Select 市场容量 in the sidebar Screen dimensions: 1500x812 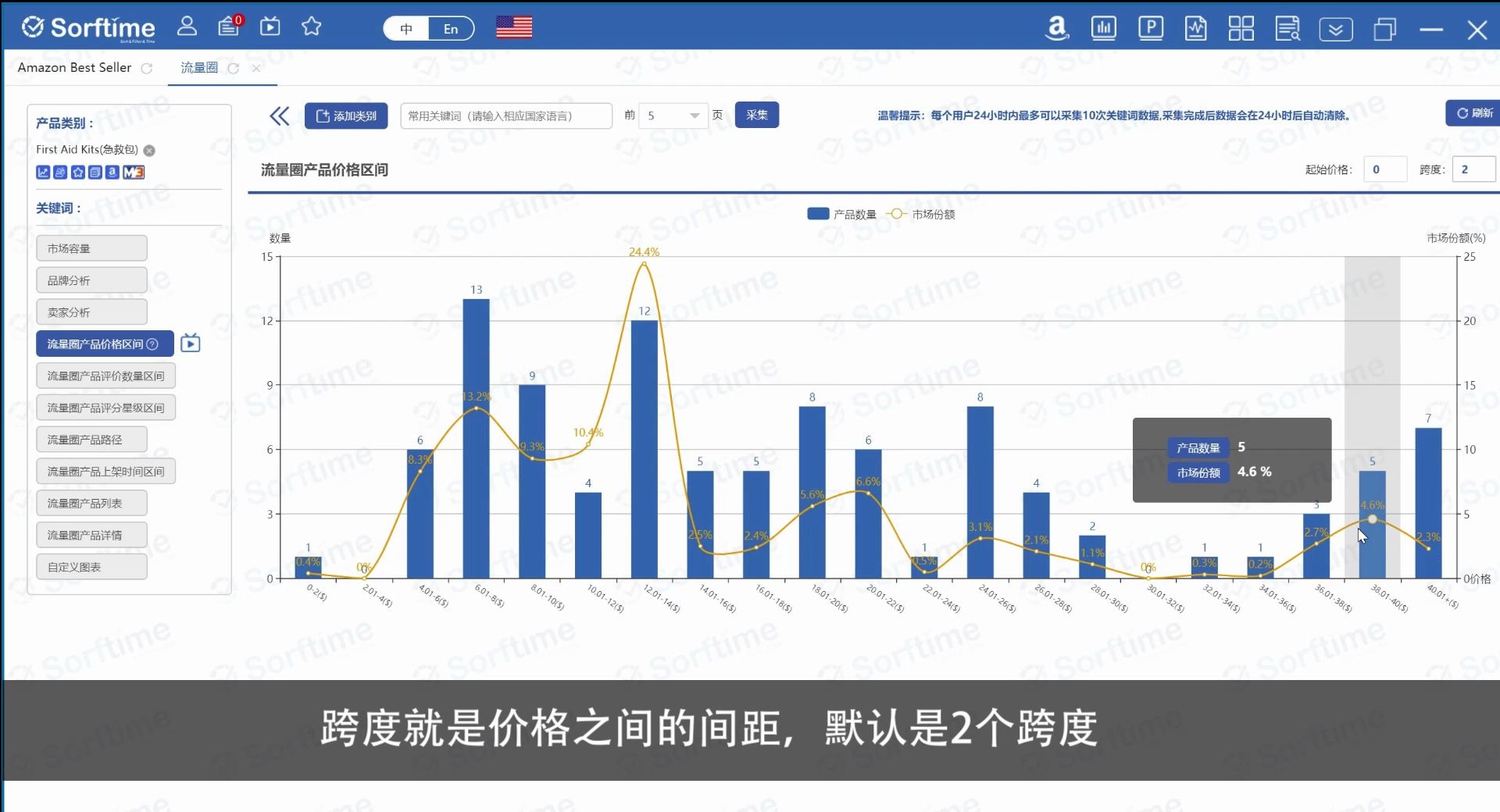tap(91, 248)
